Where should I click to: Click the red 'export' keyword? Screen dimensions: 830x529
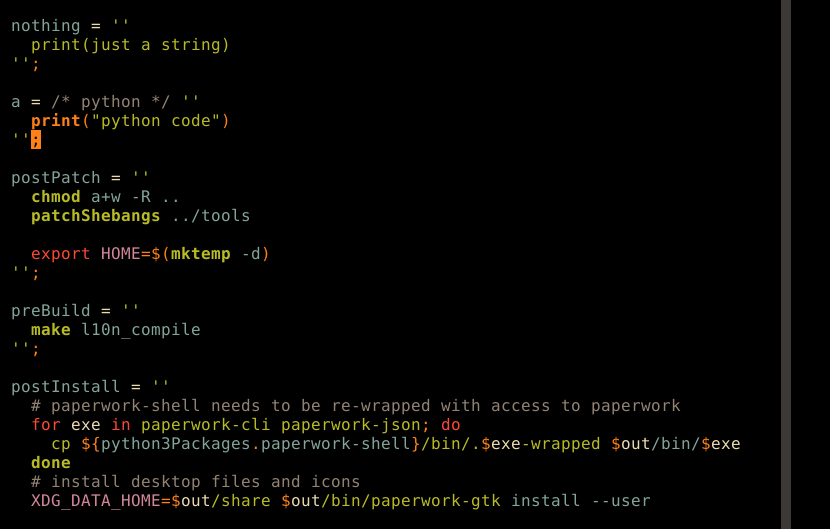pos(61,254)
